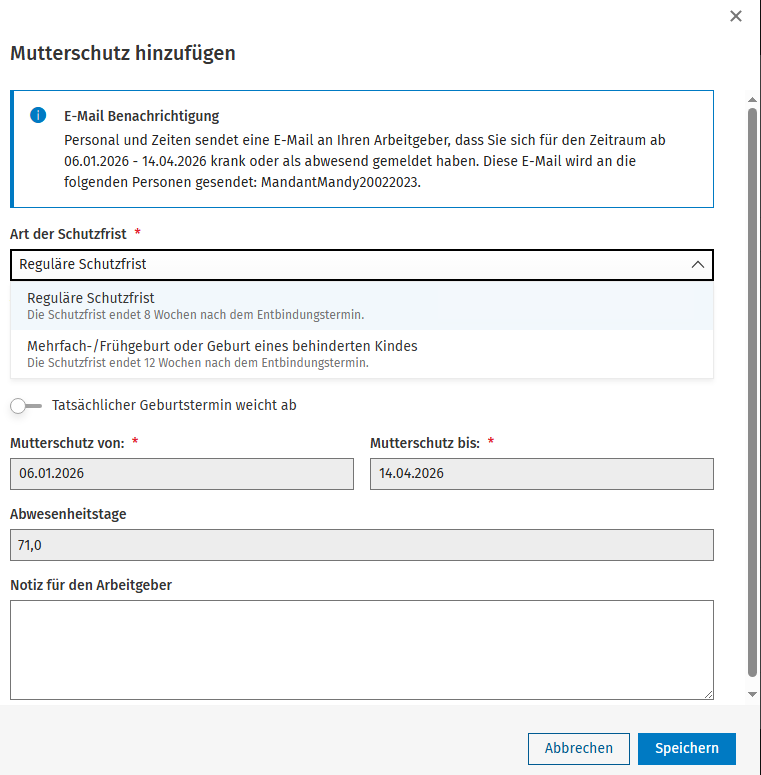Click the scrollbar up arrow
Image resolution: width=761 pixels, height=775 pixels.
coord(752,100)
